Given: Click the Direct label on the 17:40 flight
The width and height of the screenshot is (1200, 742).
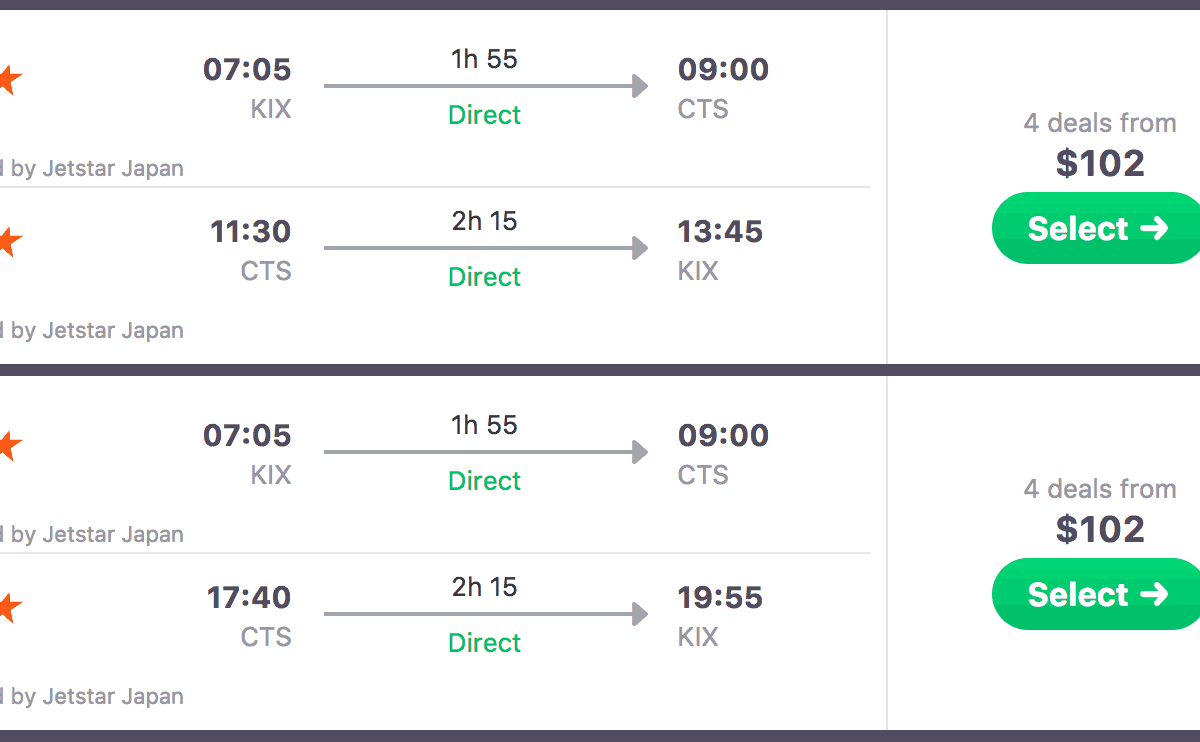Looking at the screenshot, I should pyautogui.click(x=484, y=643).
